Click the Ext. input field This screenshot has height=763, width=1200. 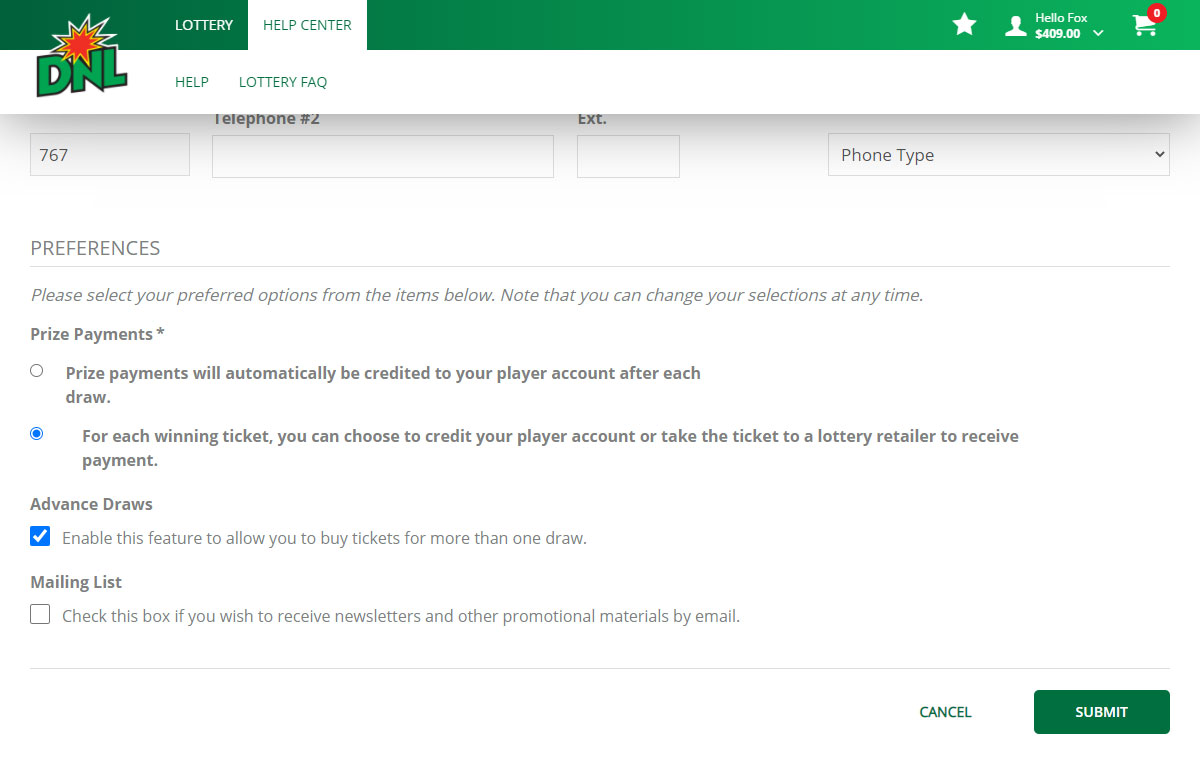tap(628, 157)
